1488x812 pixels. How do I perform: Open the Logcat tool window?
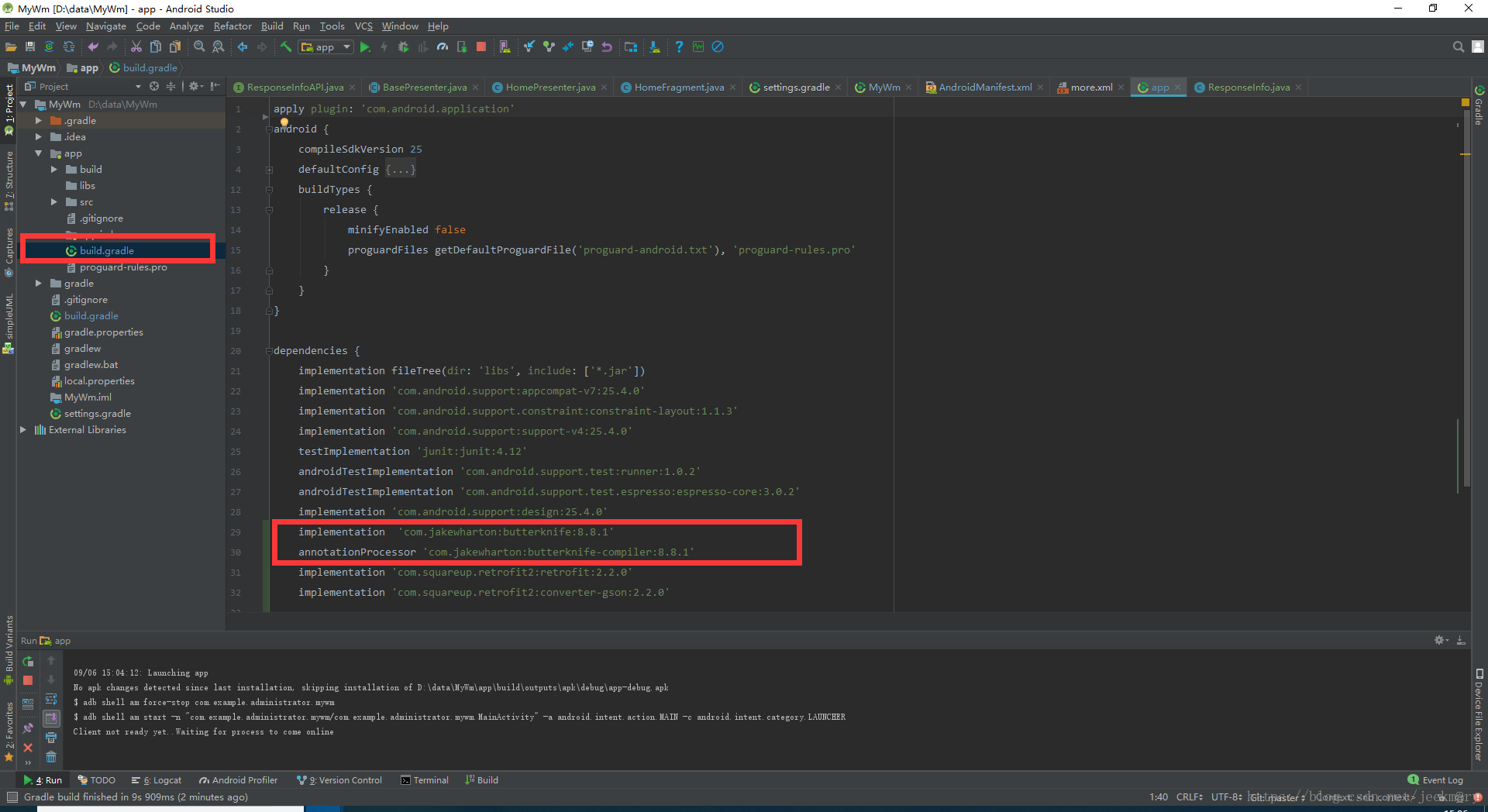coord(157,780)
